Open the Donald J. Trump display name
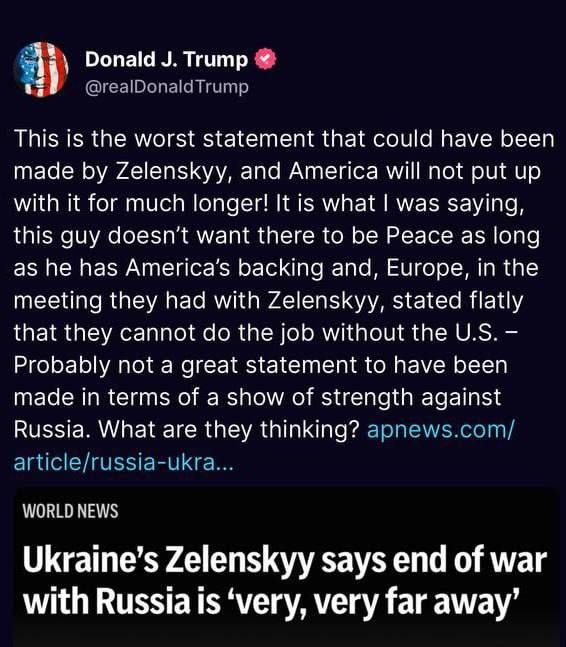Screen dimensions: 566x647 click(x=166, y=59)
